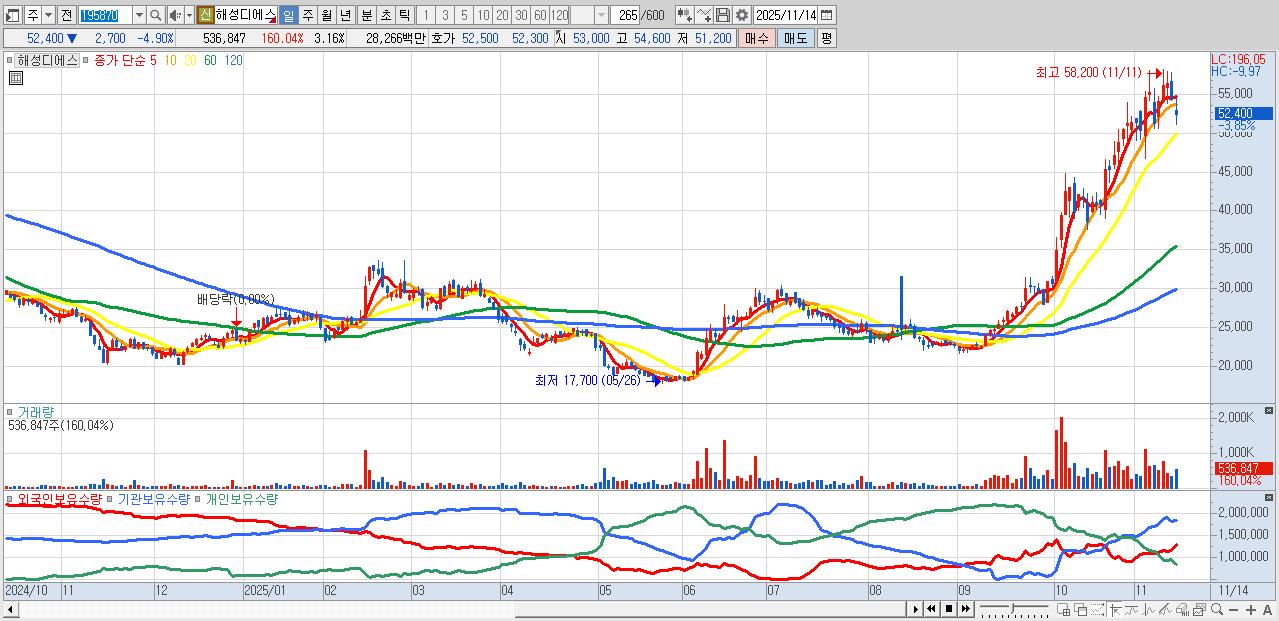
Task: Click the fast-forward double-arrow playback button
Action: 965,609
